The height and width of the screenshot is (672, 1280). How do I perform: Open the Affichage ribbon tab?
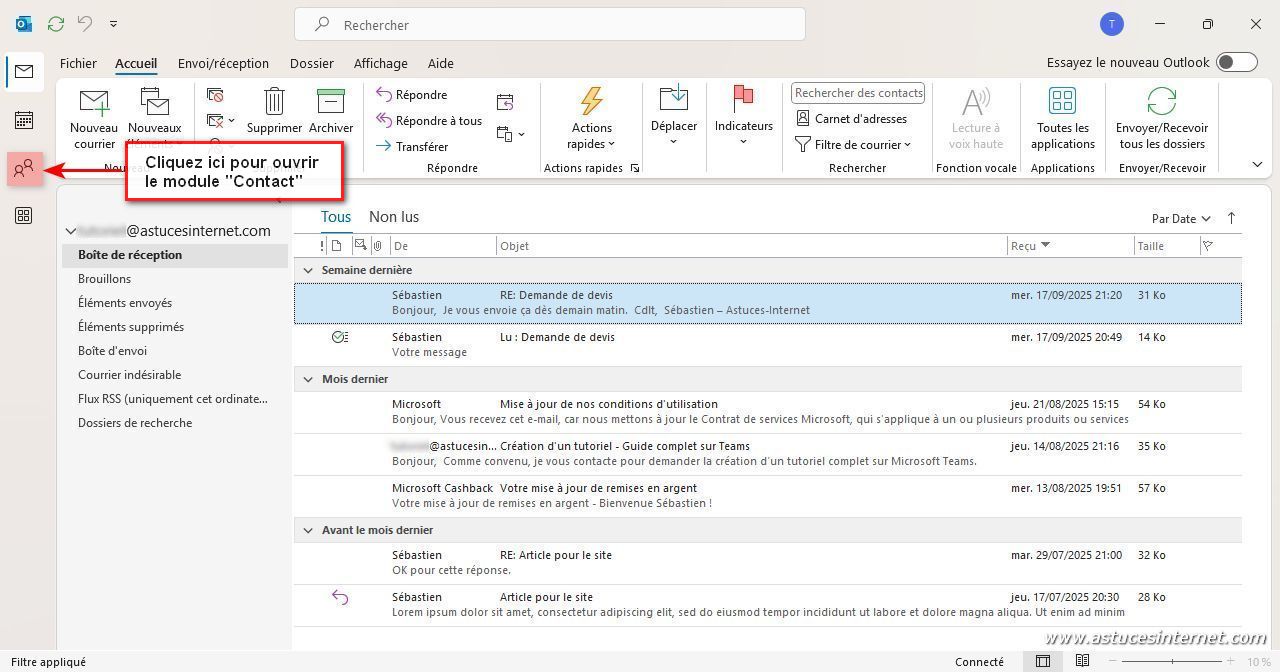coord(380,63)
